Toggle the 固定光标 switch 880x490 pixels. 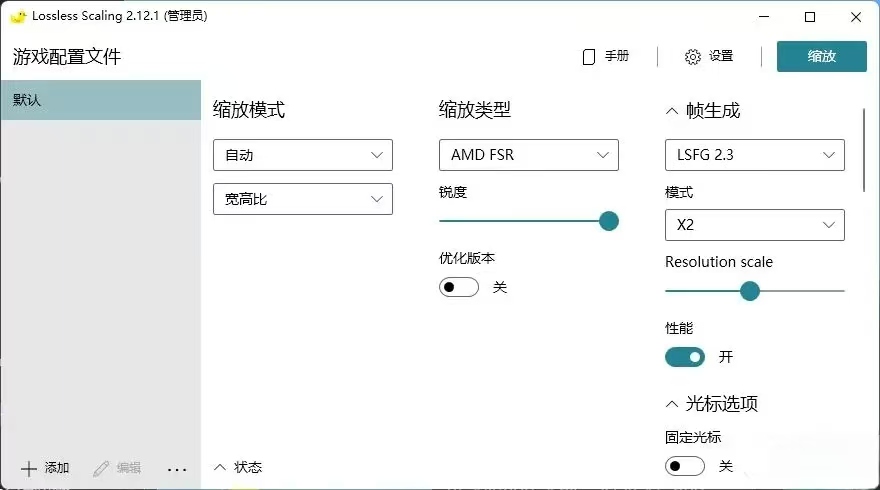[x=685, y=466]
